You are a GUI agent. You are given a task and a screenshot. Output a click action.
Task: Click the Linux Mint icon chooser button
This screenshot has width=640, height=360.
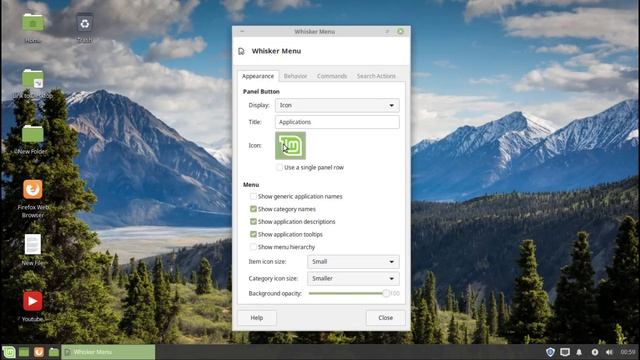point(290,145)
